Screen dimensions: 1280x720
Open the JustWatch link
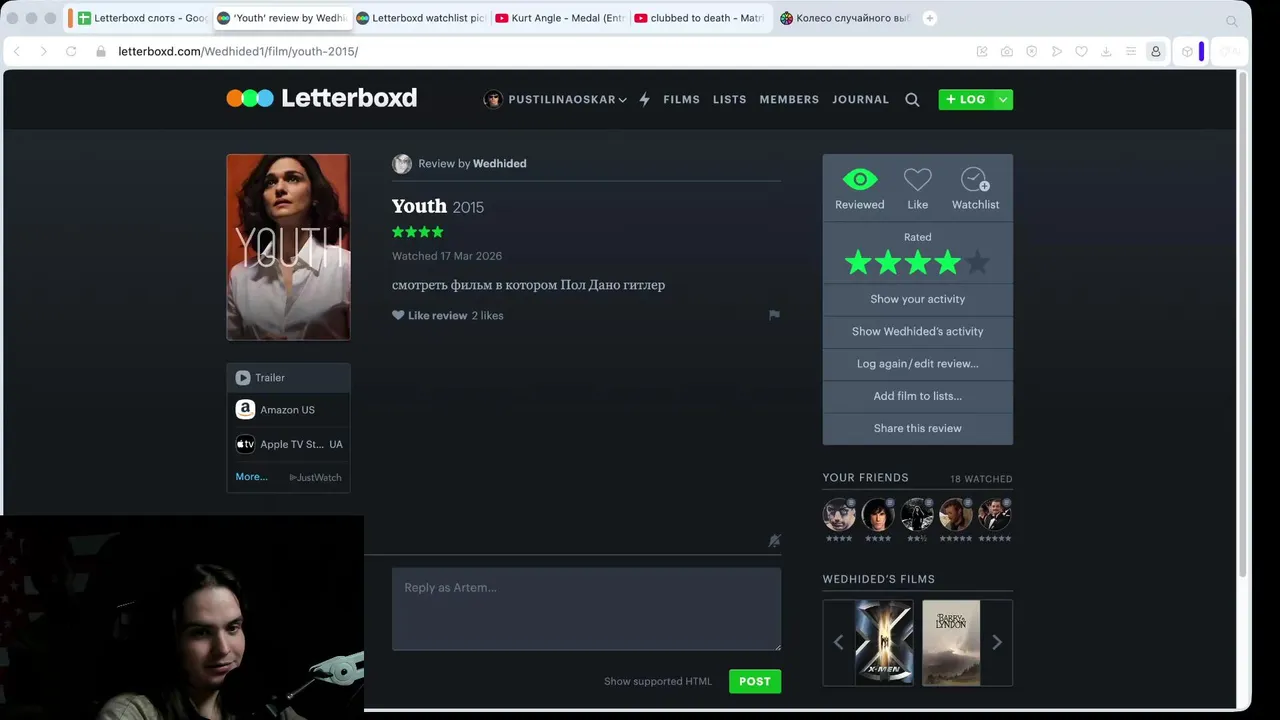(316, 477)
